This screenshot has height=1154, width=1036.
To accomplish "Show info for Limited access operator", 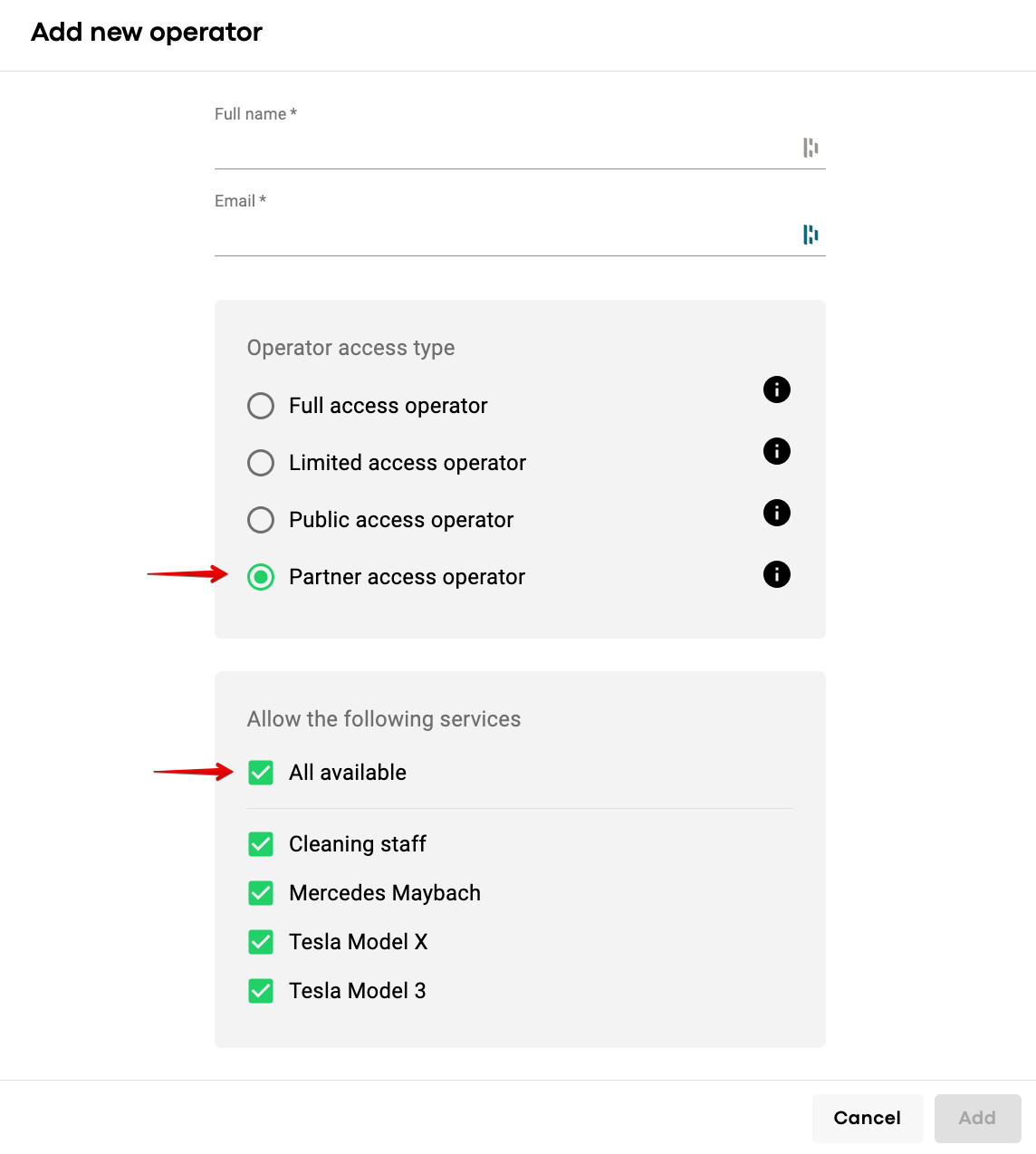I will pyautogui.click(x=777, y=451).
